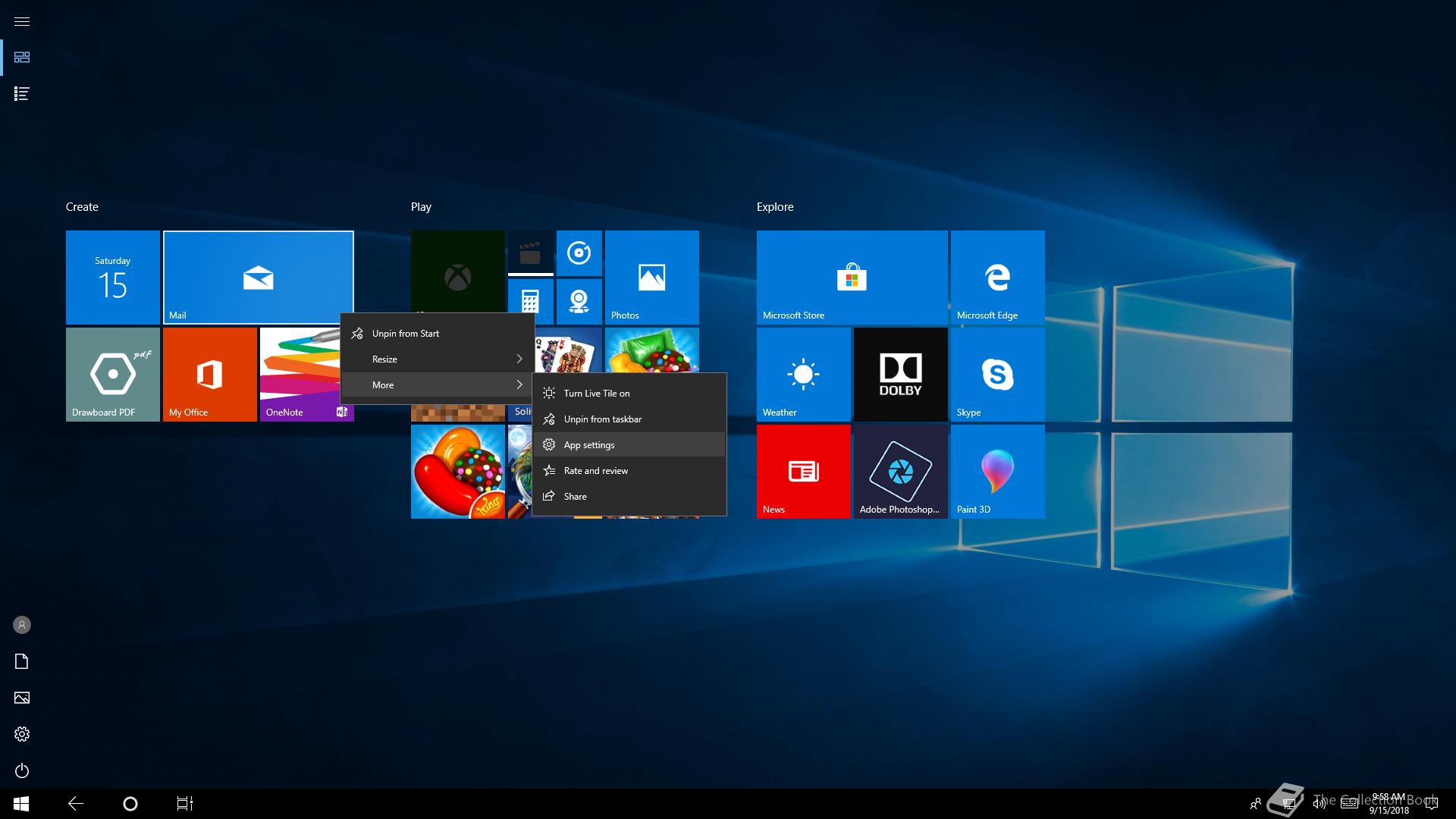The width and height of the screenshot is (1456, 819).
Task: Click the Back arrow on taskbar
Action: point(76,804)
